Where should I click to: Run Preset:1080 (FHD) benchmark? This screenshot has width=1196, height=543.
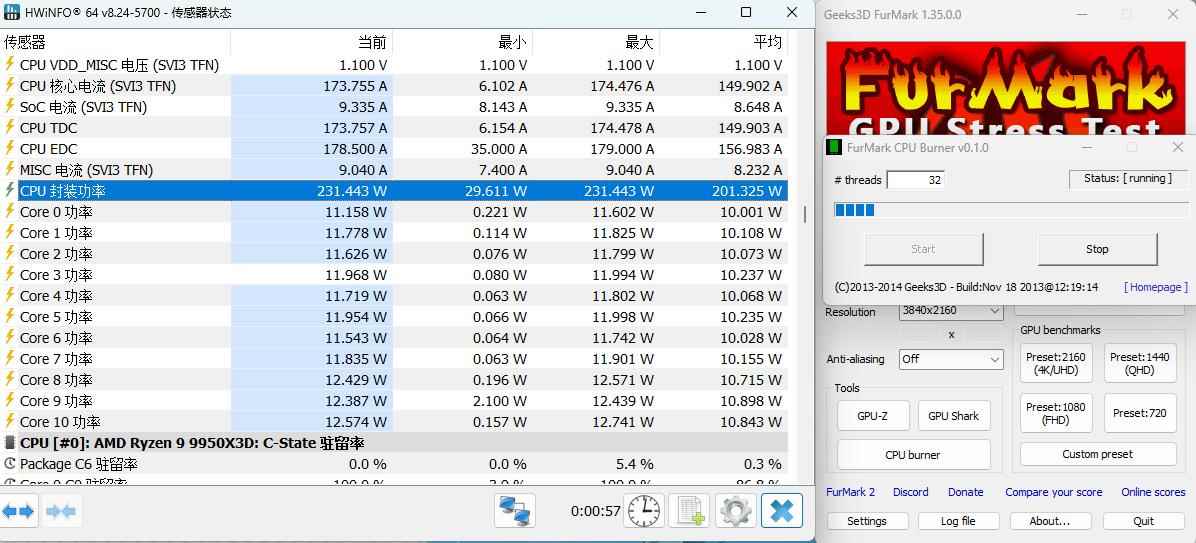pyautogui.click(x=1055, y=413)
